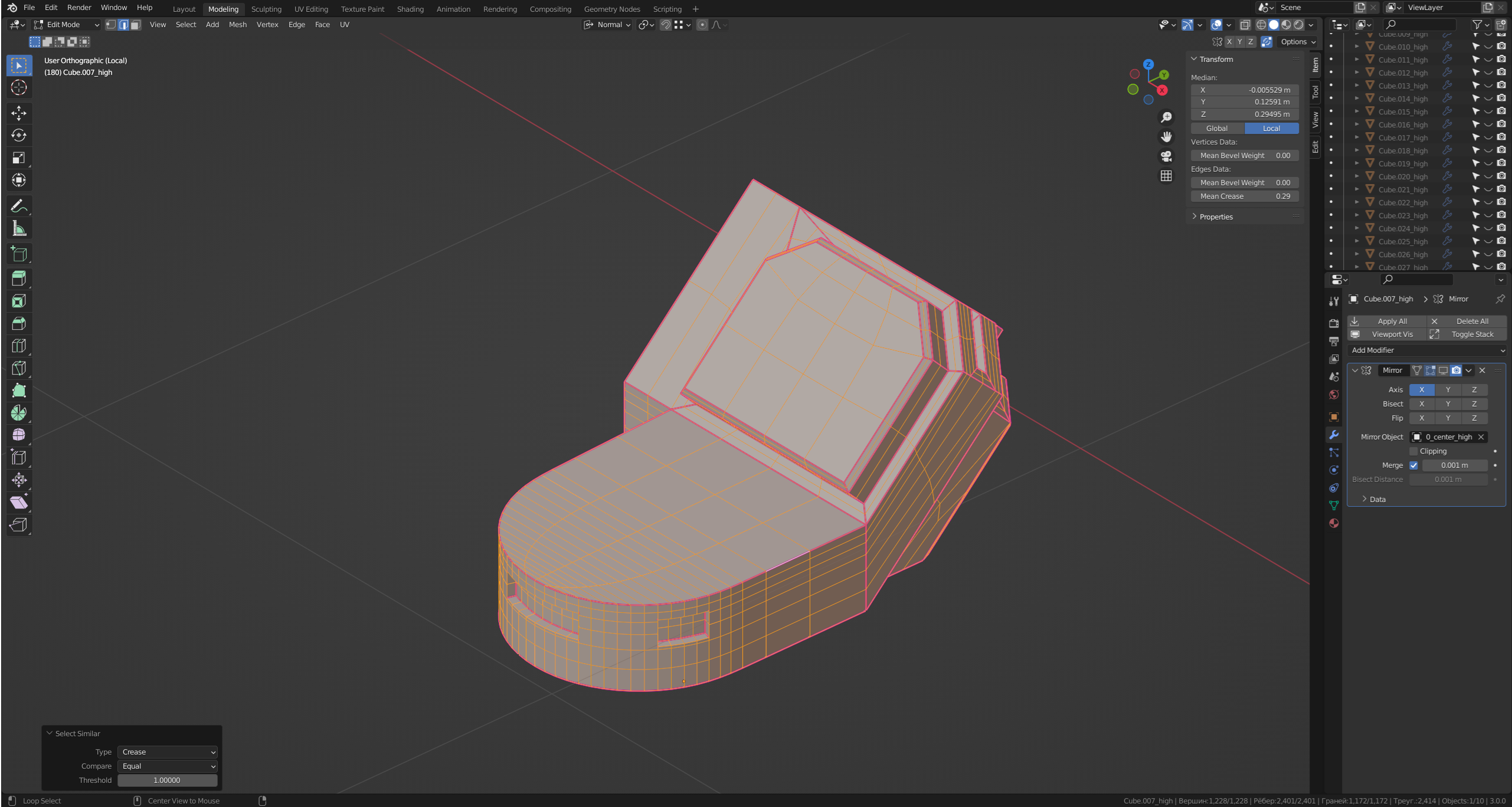Select the Cursor tool in the toolbar
The height and width of the screenshot is (807, 1512).
point(19,88)
